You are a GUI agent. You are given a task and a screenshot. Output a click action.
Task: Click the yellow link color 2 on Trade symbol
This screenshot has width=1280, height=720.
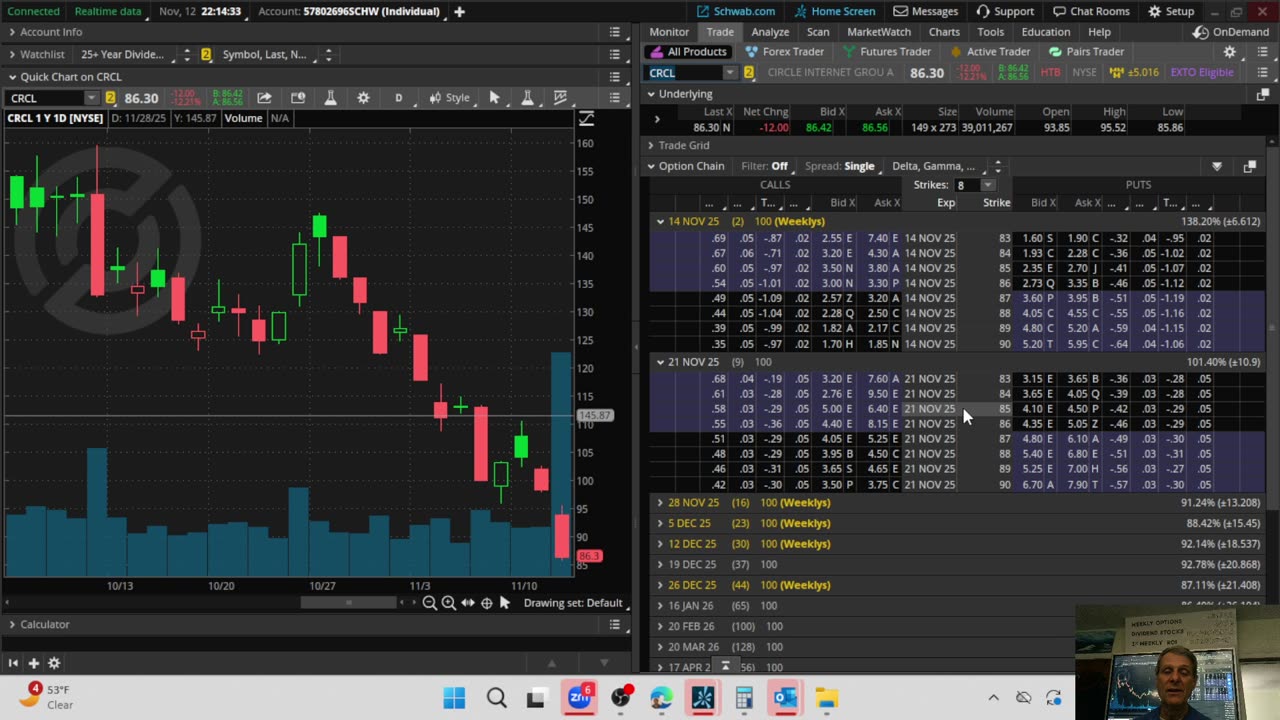pos(748,73)
